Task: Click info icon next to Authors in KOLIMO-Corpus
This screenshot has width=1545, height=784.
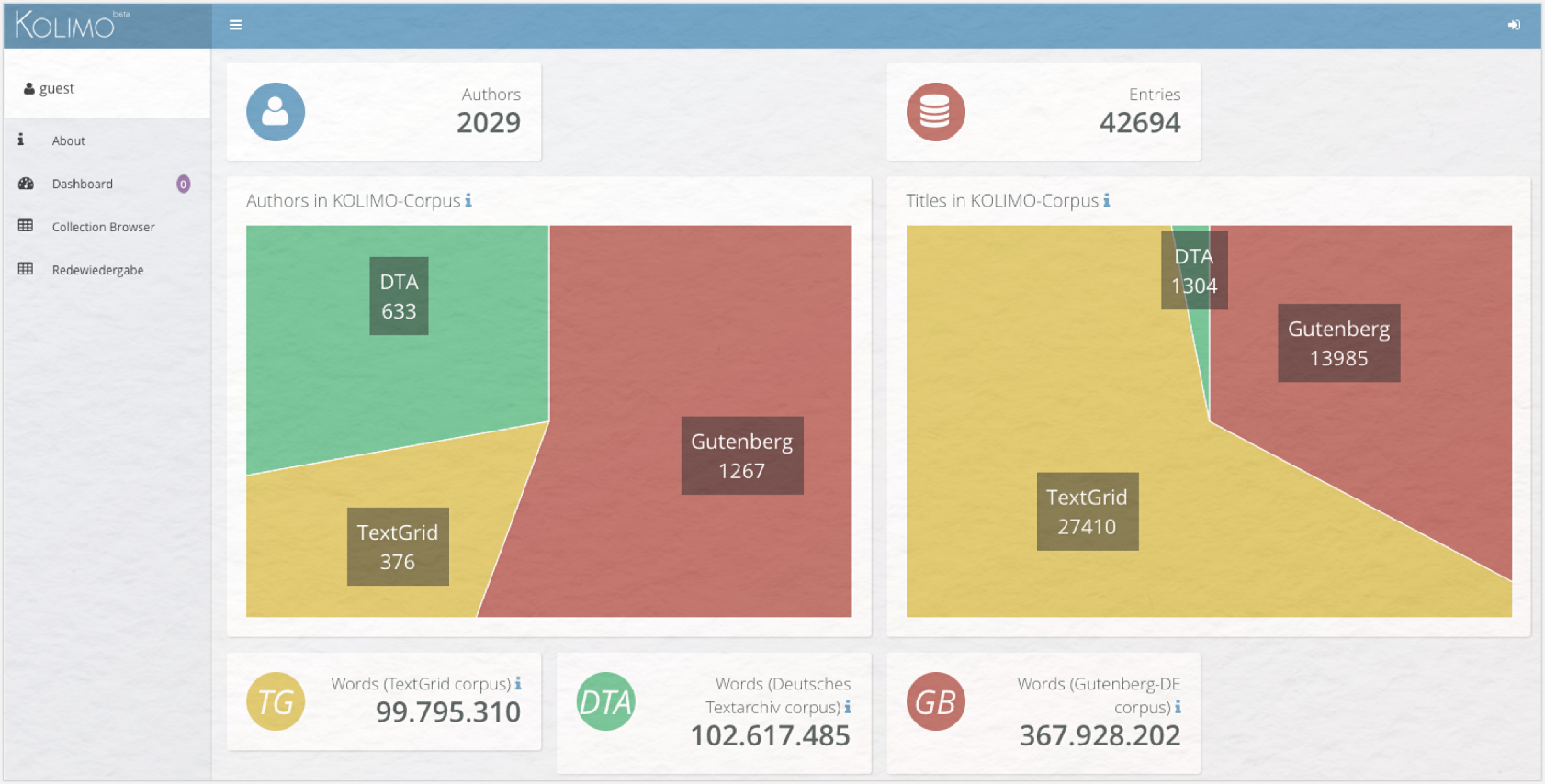Action: (x=468, y=200)
